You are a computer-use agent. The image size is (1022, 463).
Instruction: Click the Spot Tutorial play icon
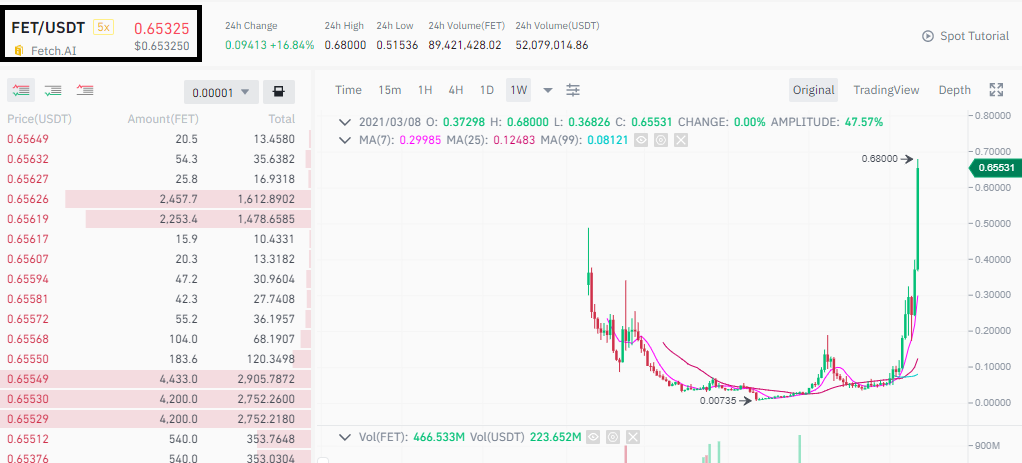[928, 36]
